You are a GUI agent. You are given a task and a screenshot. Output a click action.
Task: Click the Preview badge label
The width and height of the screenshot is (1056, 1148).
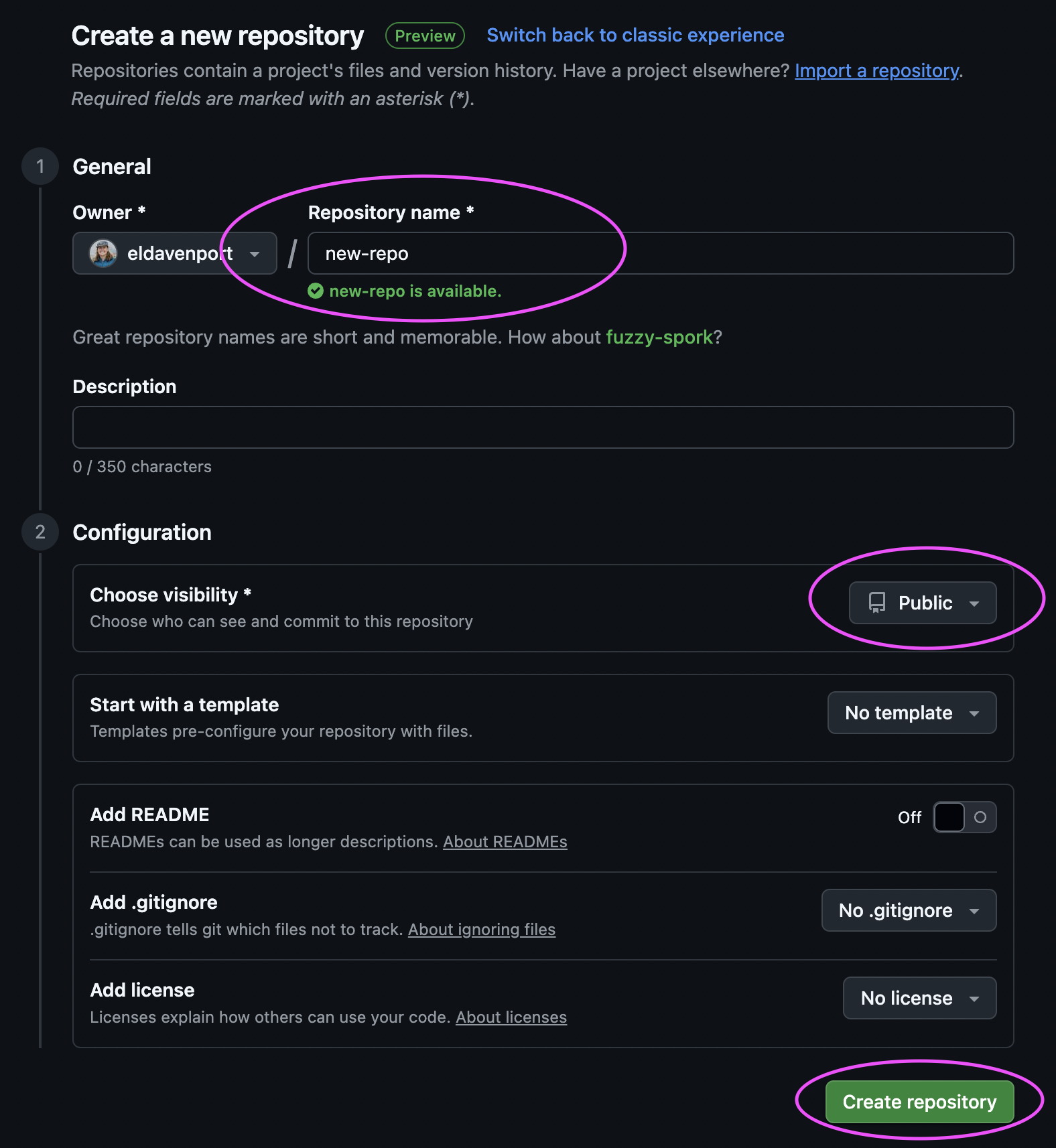click(425, 35)
